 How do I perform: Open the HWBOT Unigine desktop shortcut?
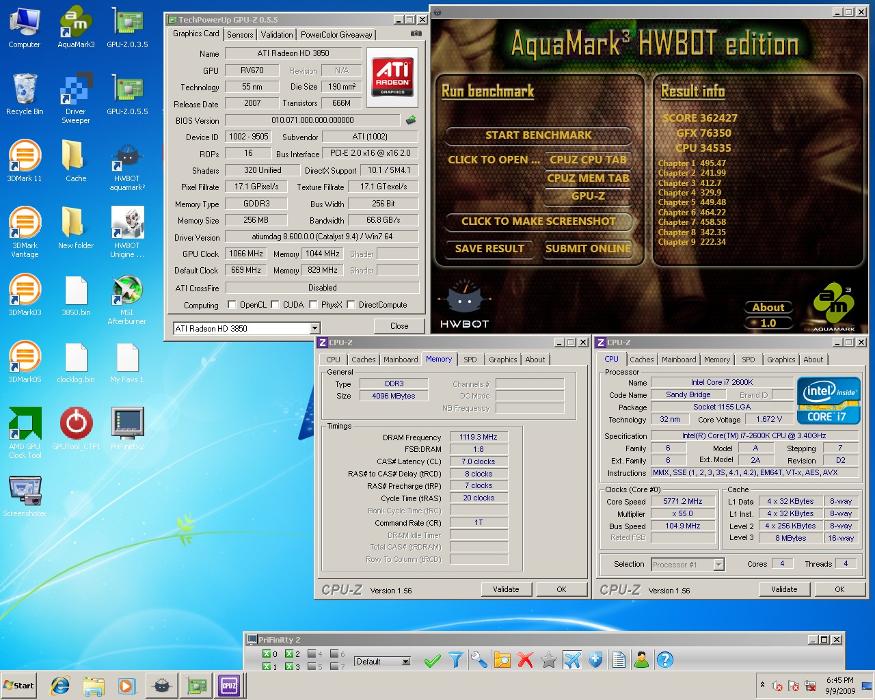[127, 231]
